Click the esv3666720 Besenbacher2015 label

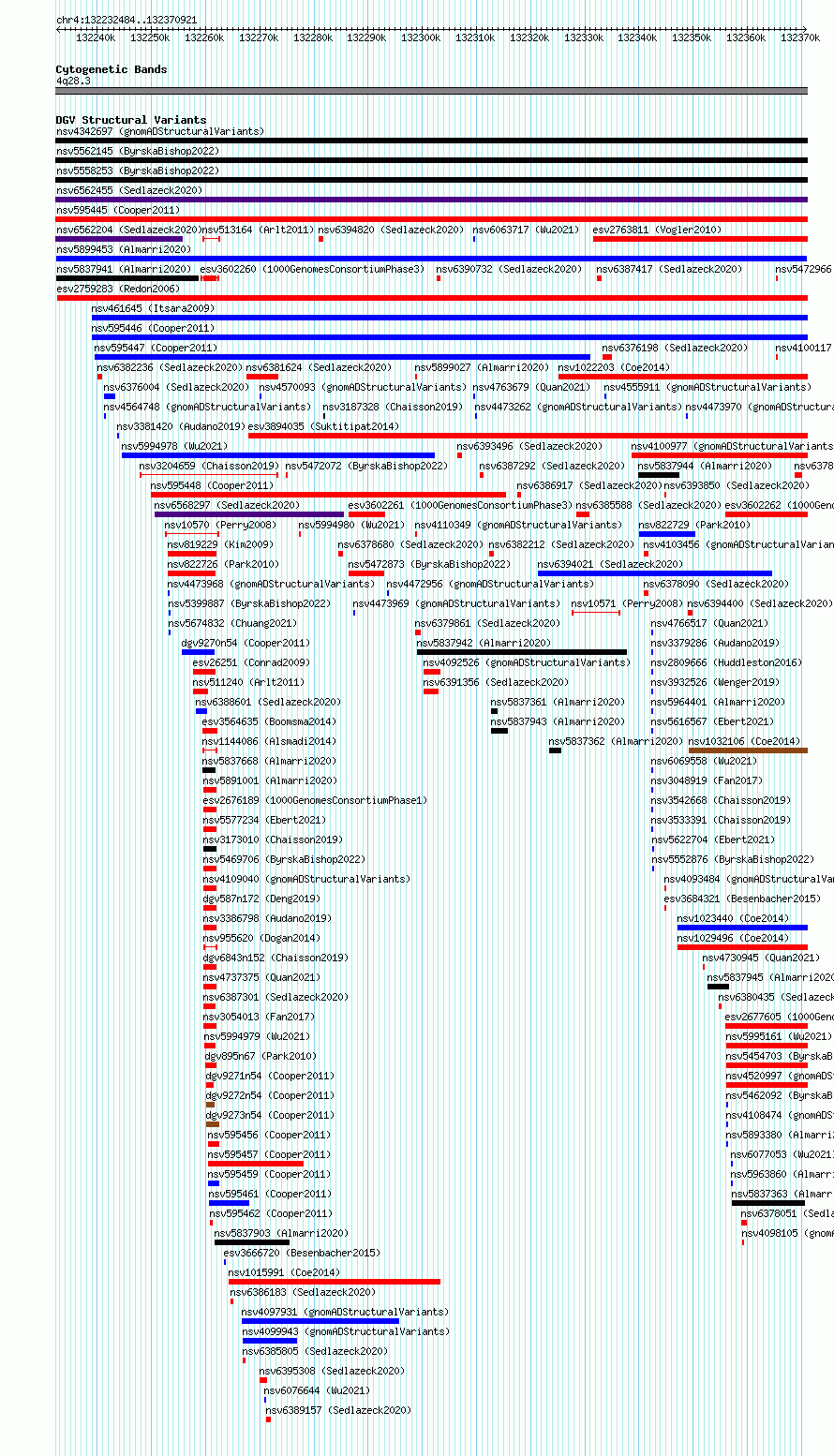302,1253
